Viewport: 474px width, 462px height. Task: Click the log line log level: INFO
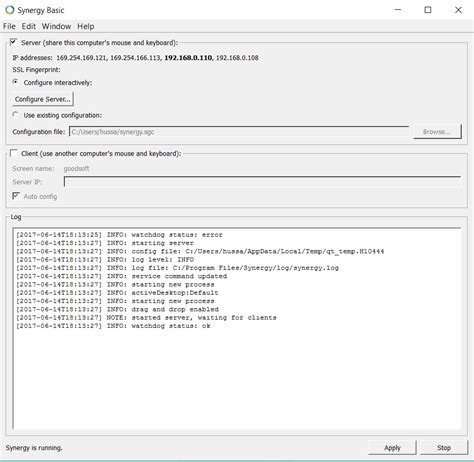(105, 260)
